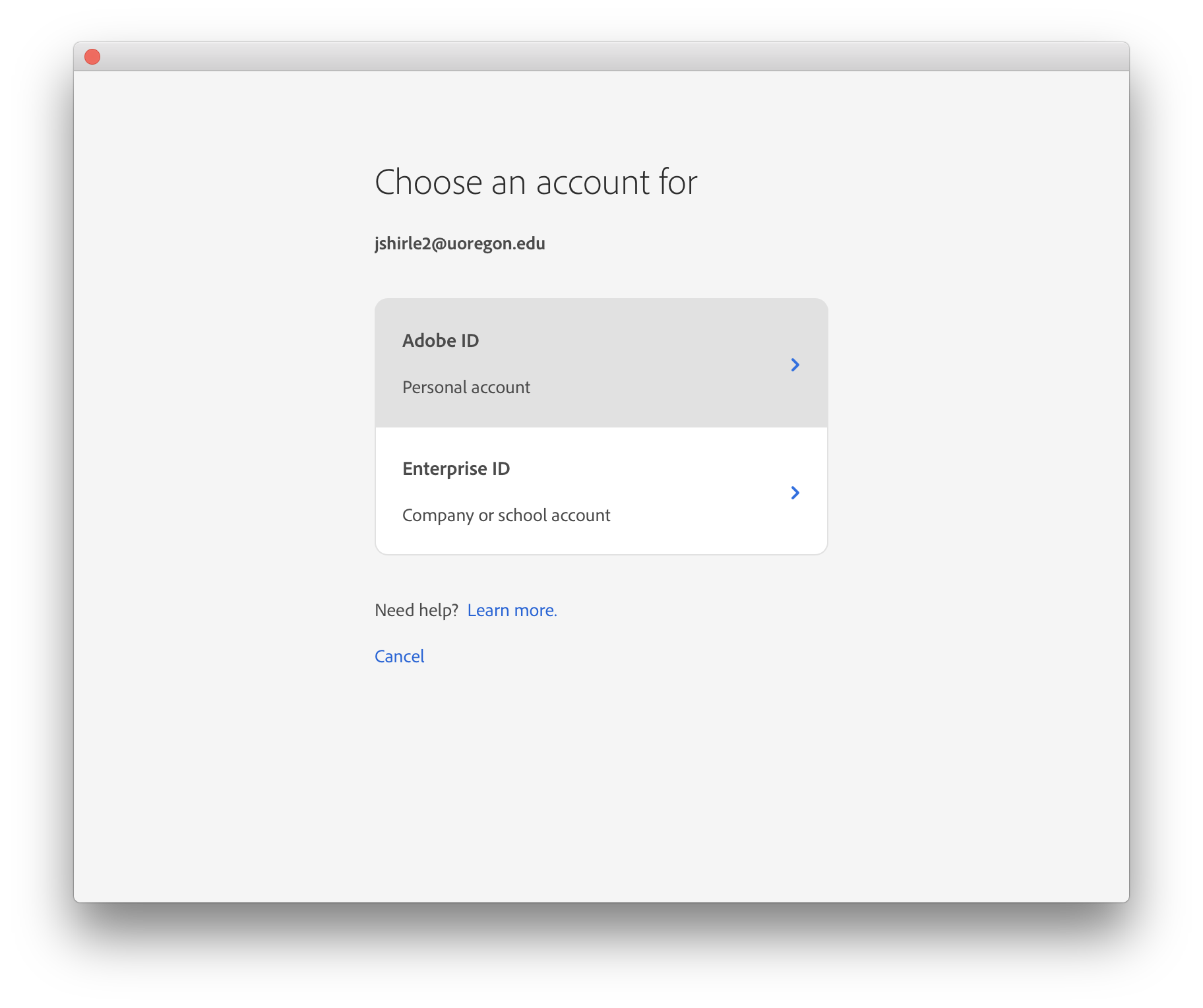Click the 'Need help?' text
This screenshot has height=1008, width=1203.
click(416, 610)
